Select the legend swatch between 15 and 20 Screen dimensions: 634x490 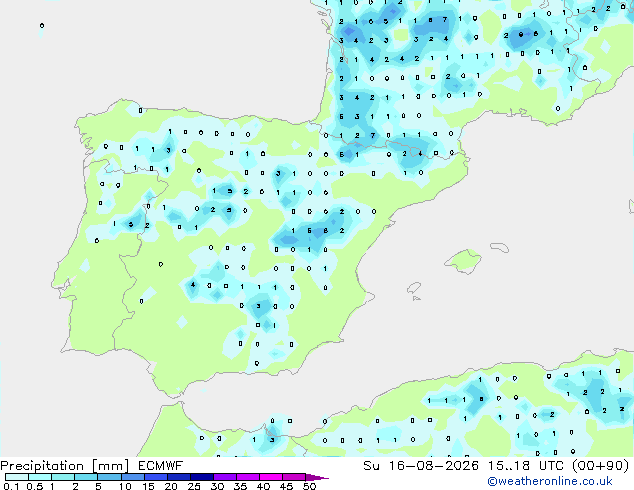tap(155, 477)
